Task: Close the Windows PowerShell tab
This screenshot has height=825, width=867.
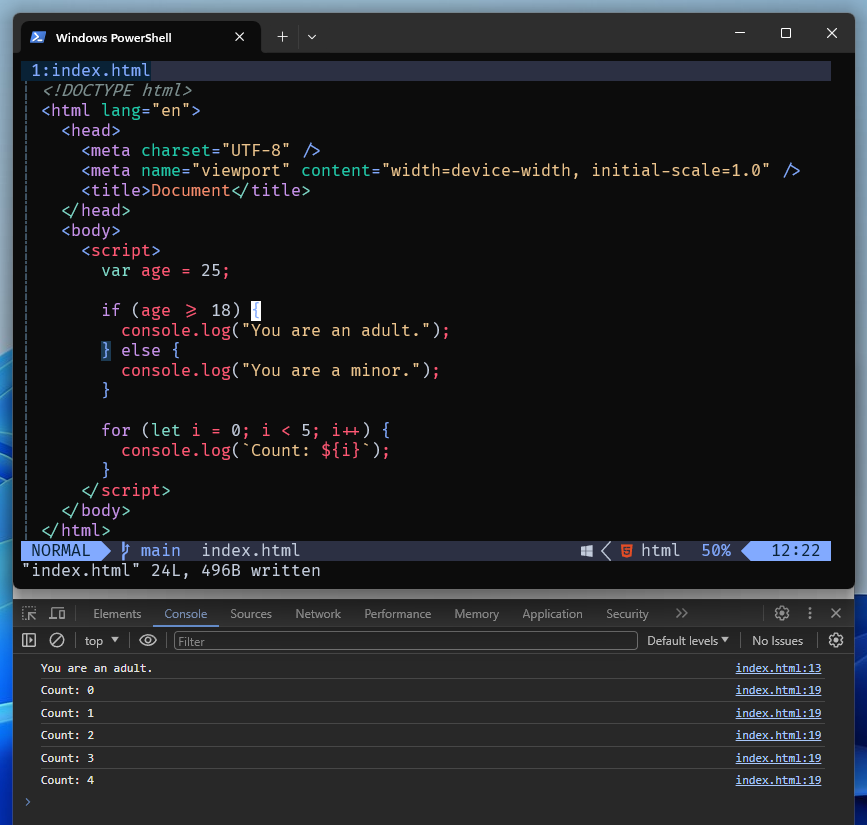Action: [239, 37]
